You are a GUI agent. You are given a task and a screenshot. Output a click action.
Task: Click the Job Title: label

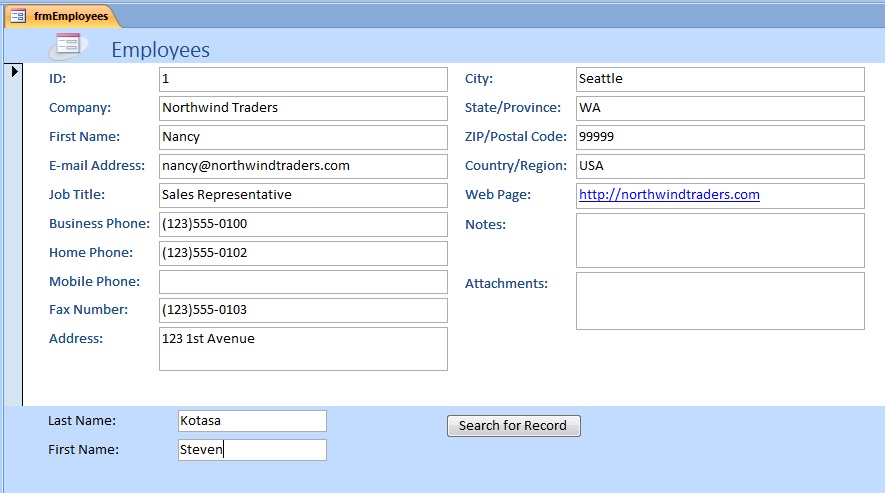[x=77, y=194]
